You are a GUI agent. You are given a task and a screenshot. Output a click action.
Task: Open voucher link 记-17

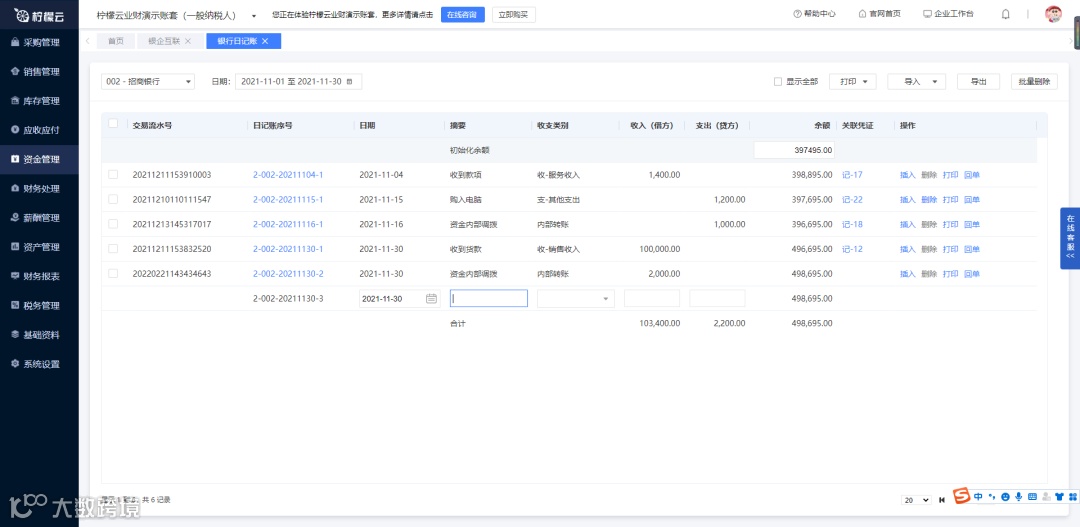click(852, 175)
